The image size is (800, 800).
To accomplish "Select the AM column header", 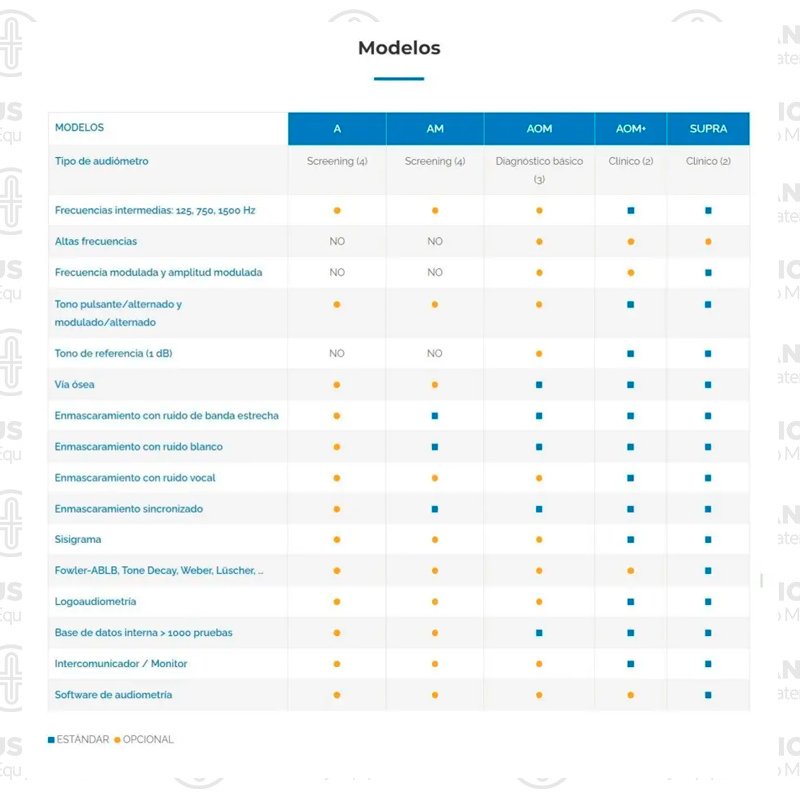I will [x=435, y=129].
